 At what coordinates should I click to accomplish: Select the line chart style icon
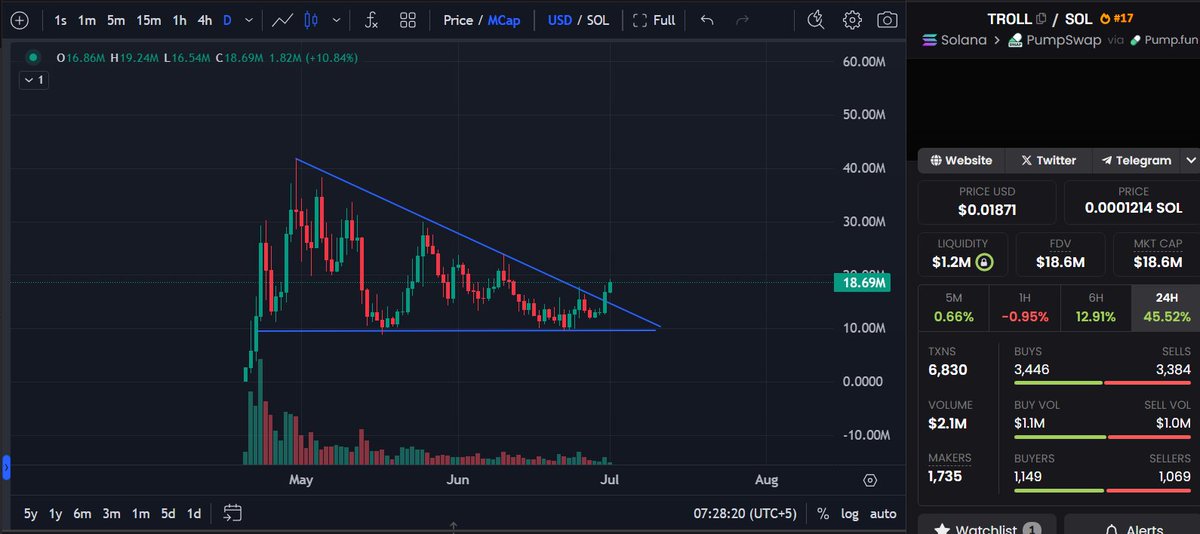(283, 19)
